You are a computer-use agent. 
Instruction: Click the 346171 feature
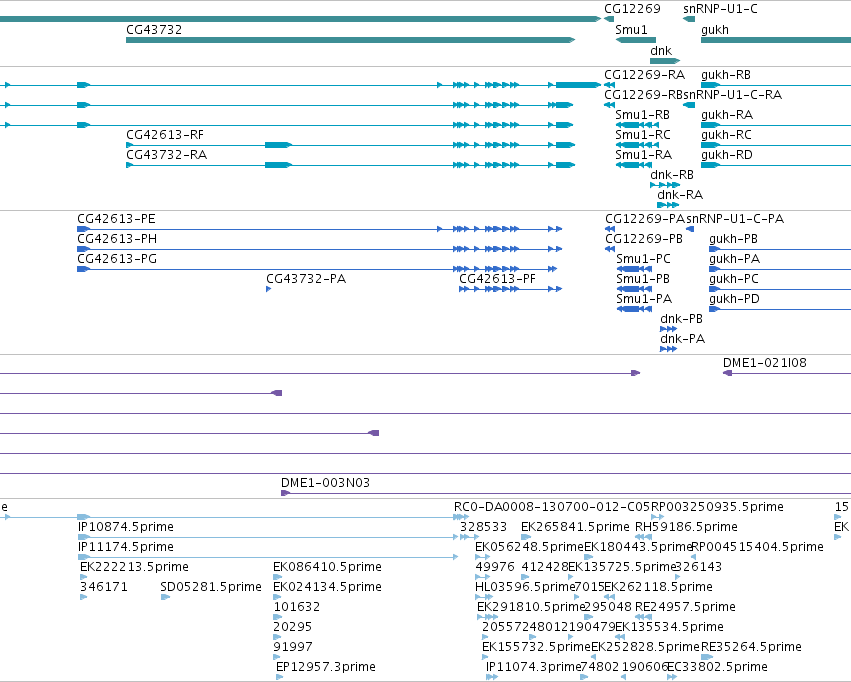(x=84, y=597)
